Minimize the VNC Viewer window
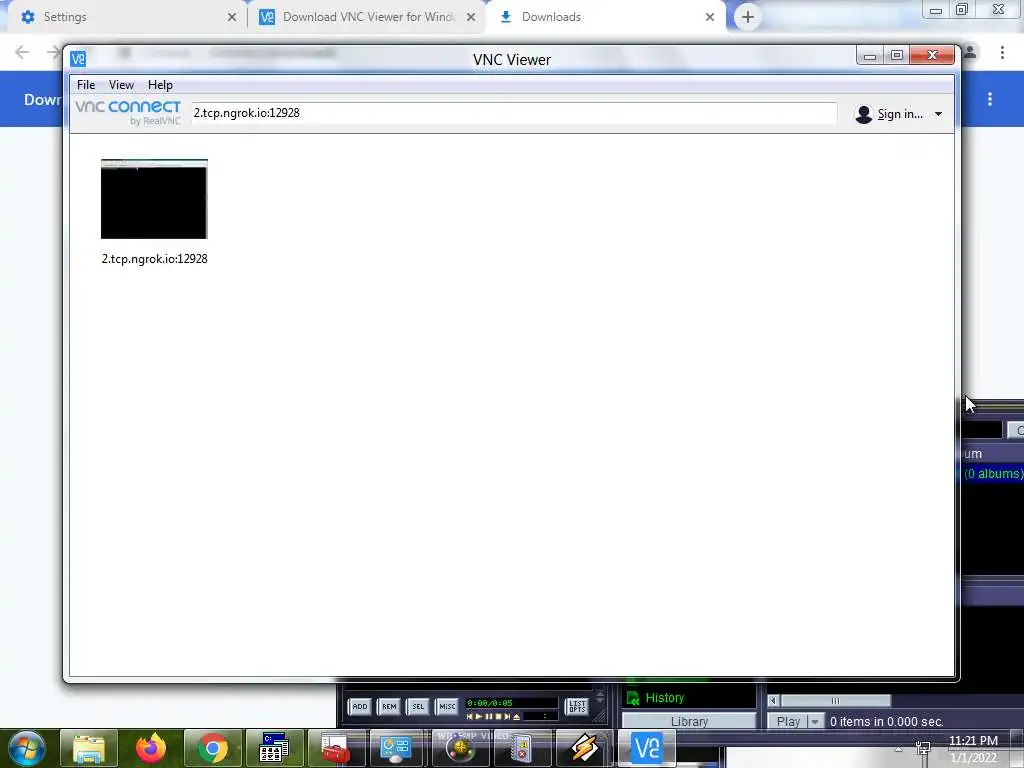1024x768 pixels. coord(870,56)
